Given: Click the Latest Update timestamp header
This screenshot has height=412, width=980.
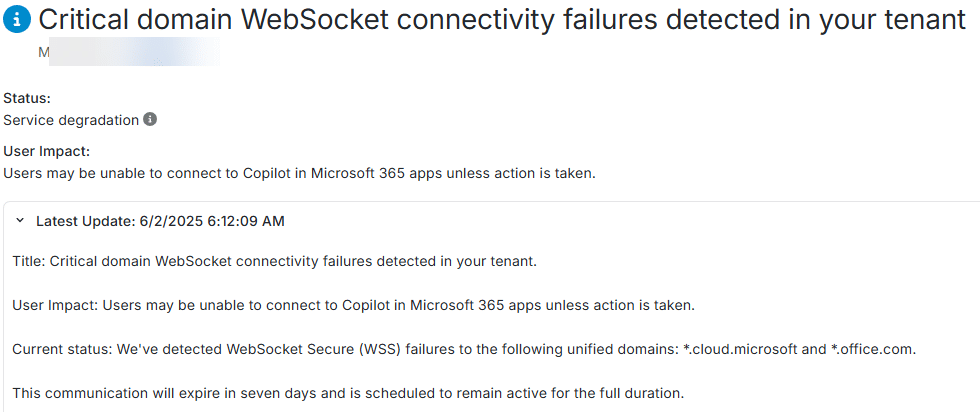Looking at the screenshot, I should [160, 221].
